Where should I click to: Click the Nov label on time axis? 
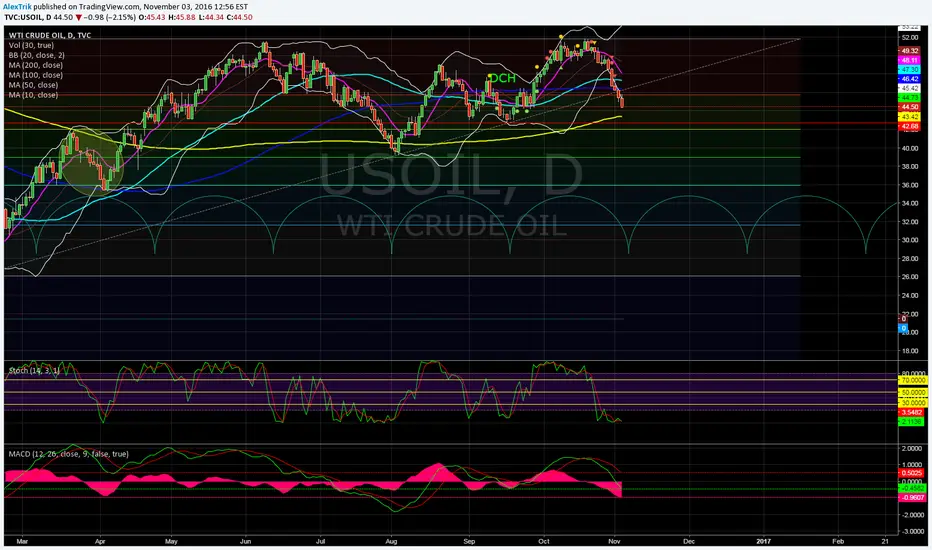coord(615,541)
